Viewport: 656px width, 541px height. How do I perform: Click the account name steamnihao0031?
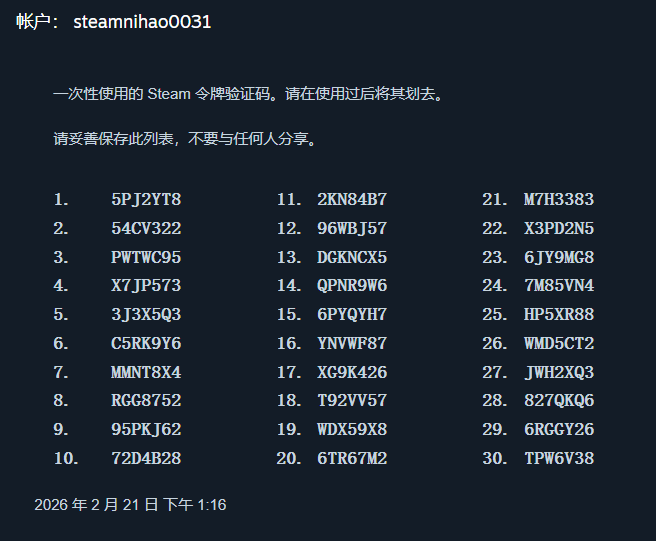[142, 22]
